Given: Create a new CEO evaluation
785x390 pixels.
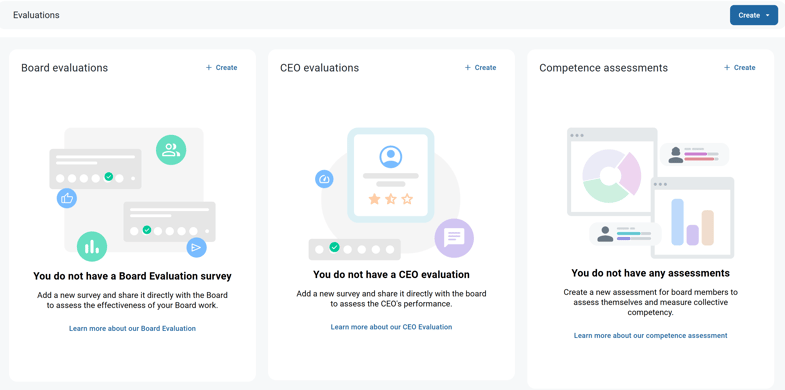Looking at the screenshot, I should click(480, 68).
